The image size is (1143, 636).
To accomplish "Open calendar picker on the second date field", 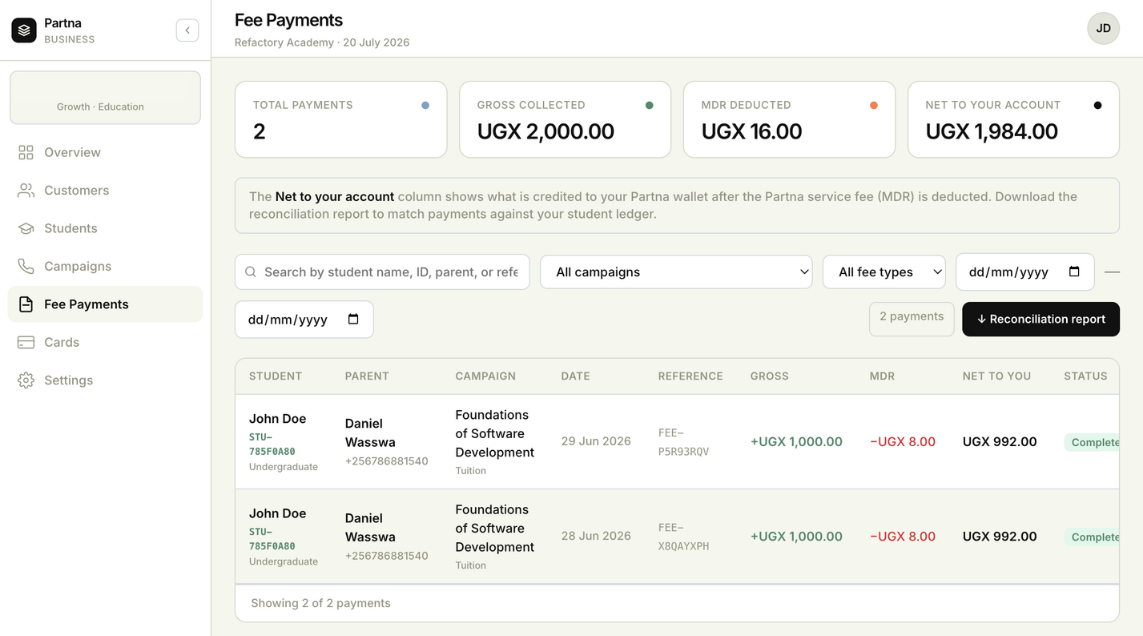I will [x=353, y=319].
